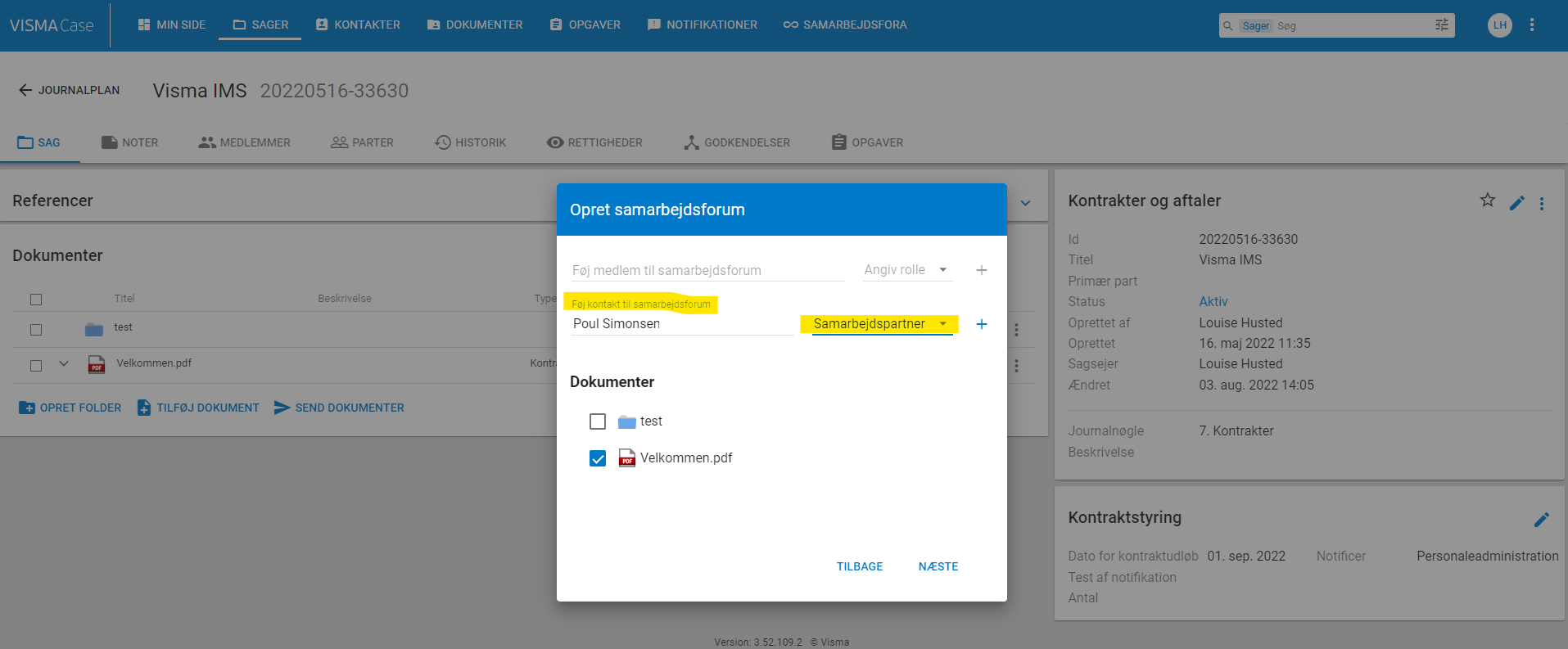Go to the Sager menu
Image resolution: width=1568 pixels, height=649 pixels.
point(260,25)
